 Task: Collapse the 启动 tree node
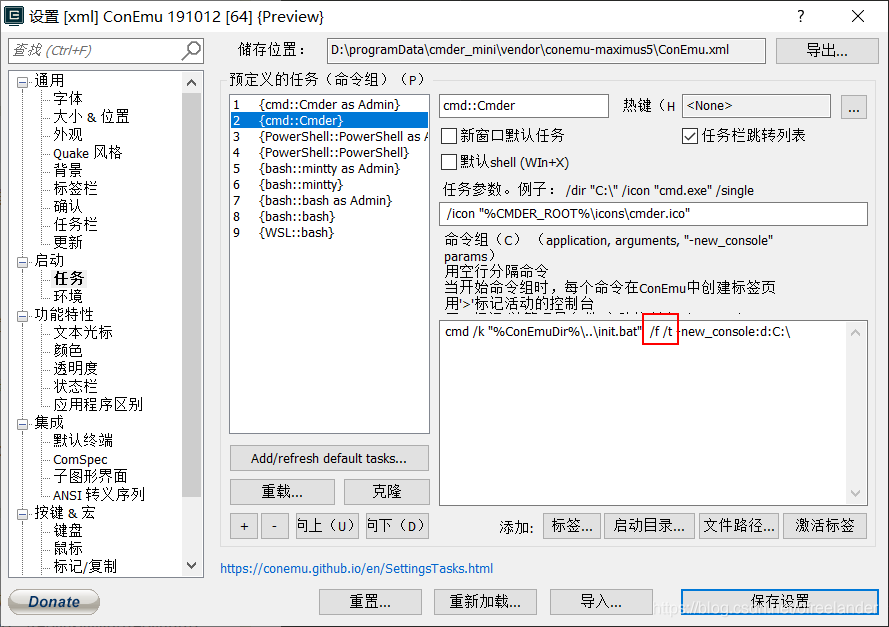(x=22, y=262)
